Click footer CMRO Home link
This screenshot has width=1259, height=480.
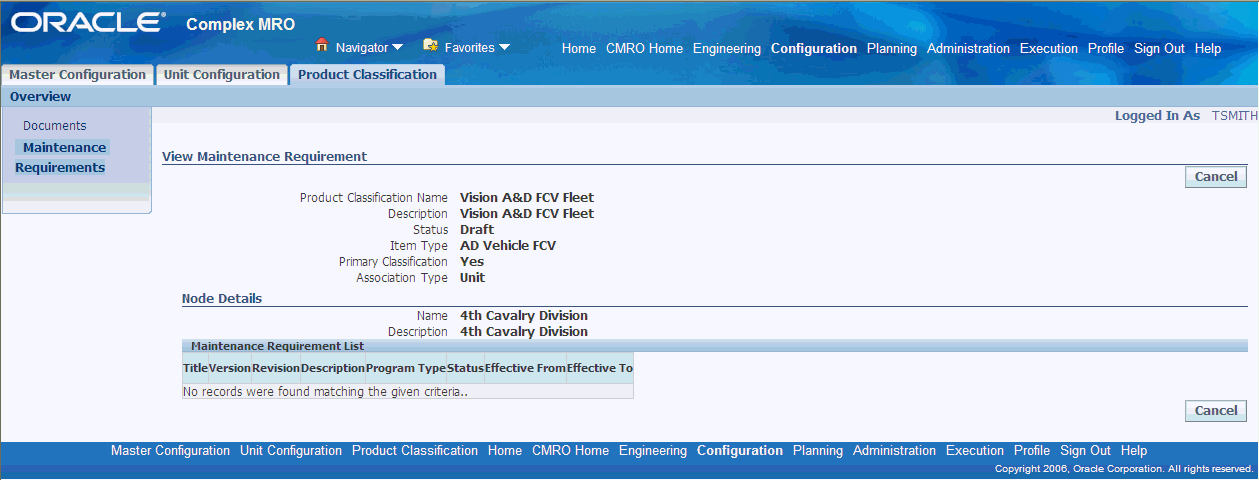pos(570,451)
